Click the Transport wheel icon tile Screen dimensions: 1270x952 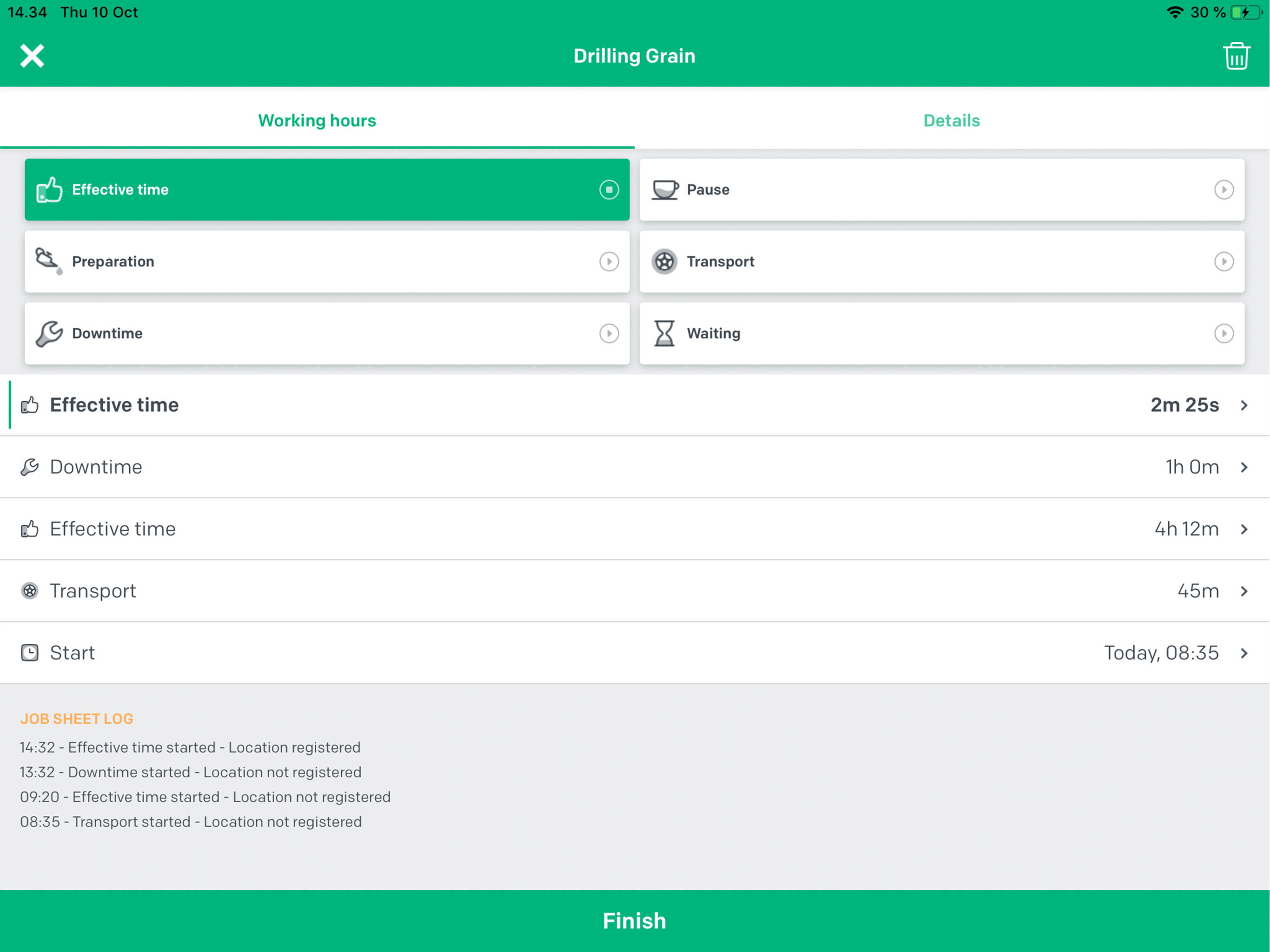[x=664, y=262]
